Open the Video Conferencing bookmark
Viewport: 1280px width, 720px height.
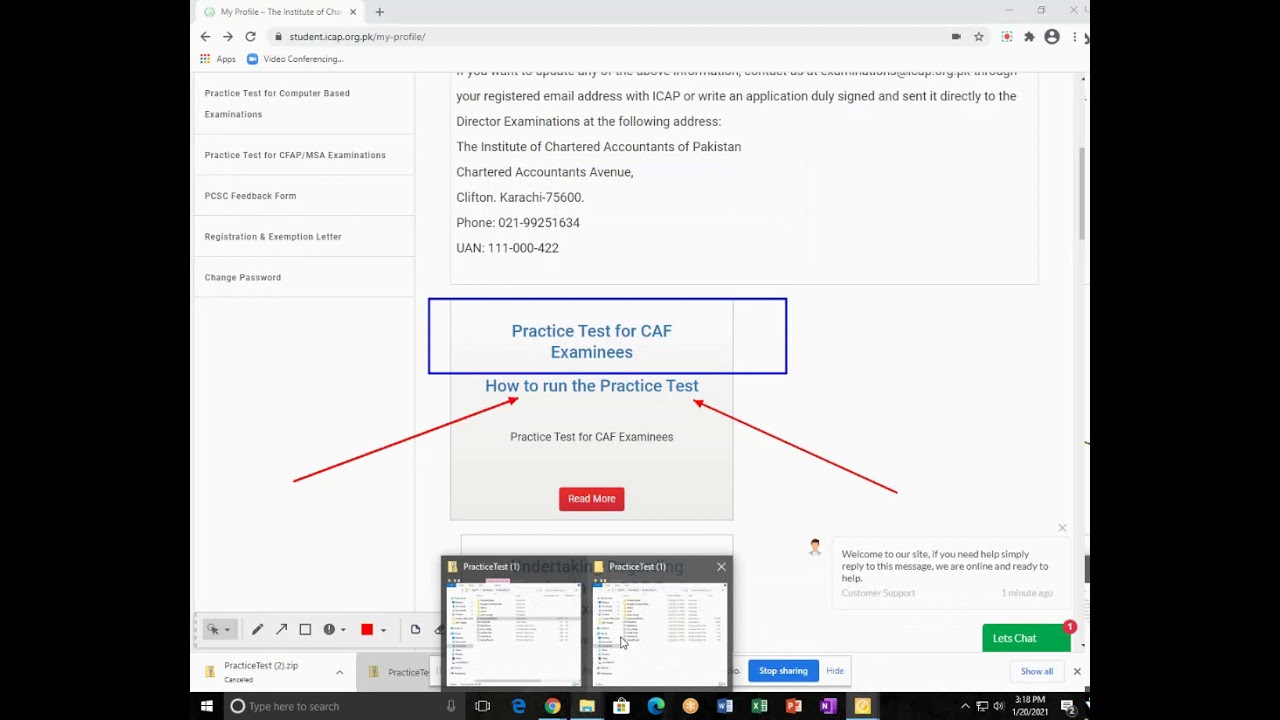tap(295, 59)
